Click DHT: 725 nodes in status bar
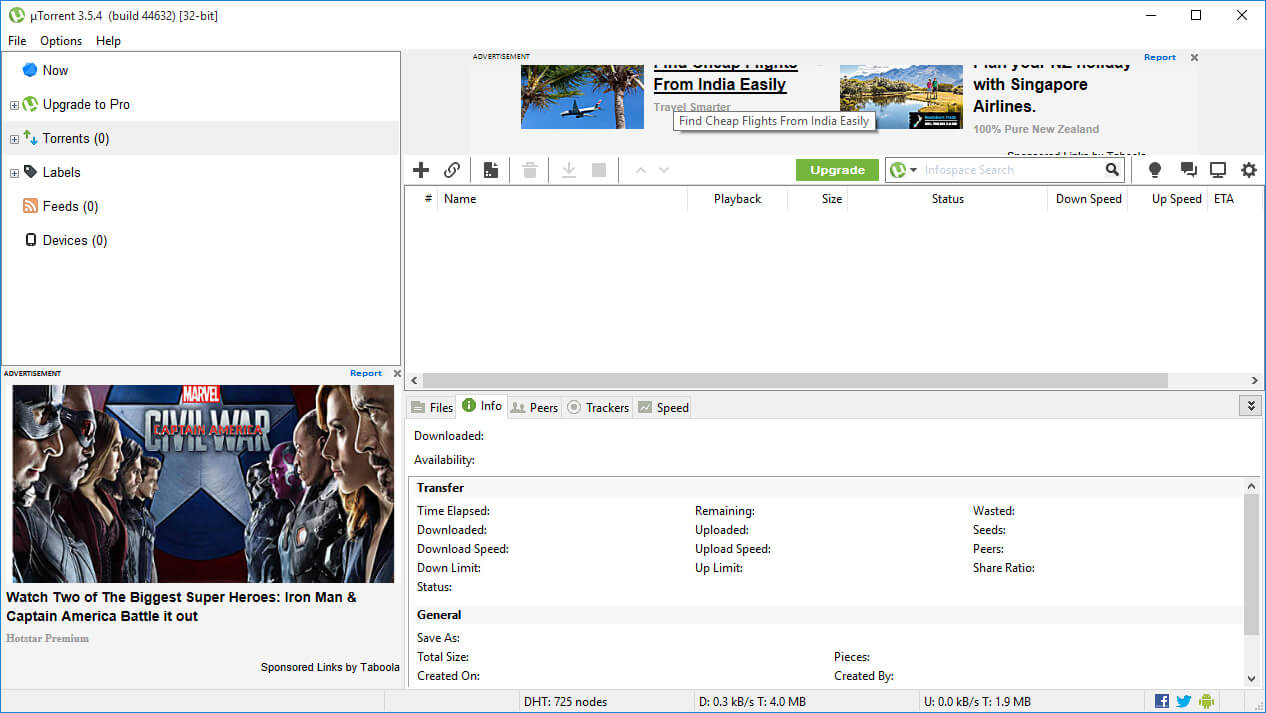Viewport: 1266px width, 713px height. (x=565, y=702)
